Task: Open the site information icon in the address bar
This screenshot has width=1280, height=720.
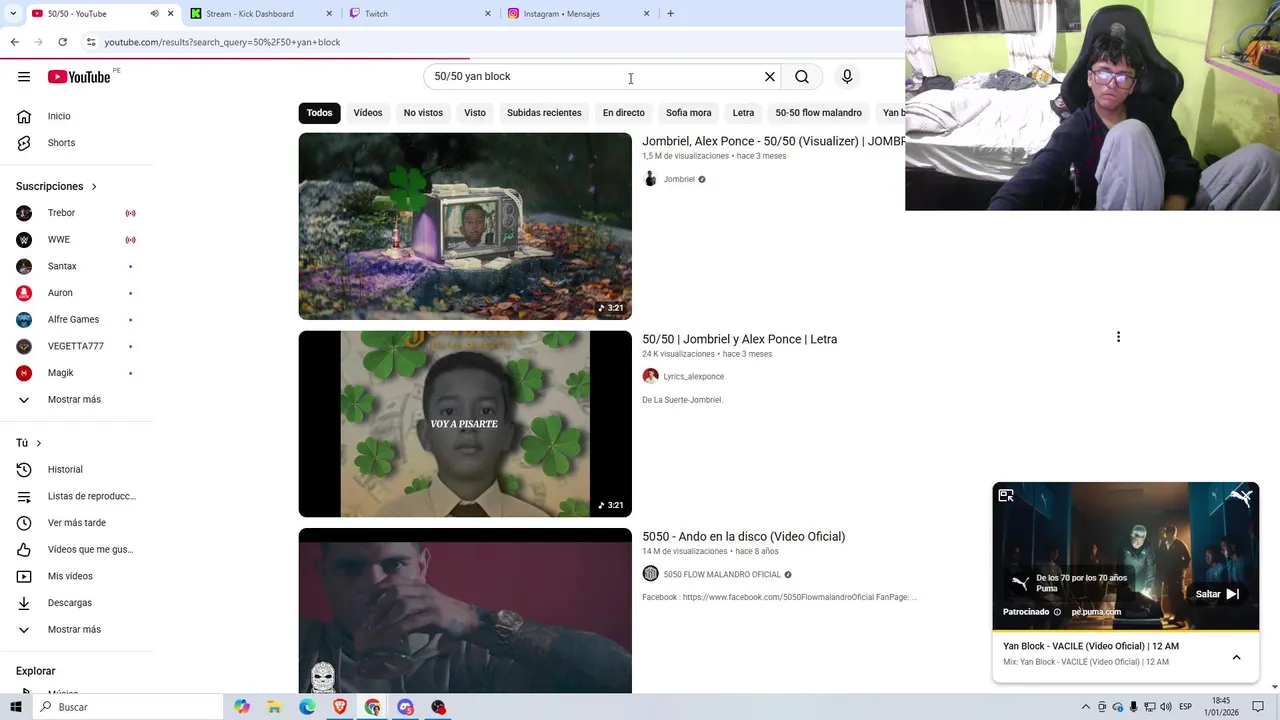Action: click(x=91, y=42)
